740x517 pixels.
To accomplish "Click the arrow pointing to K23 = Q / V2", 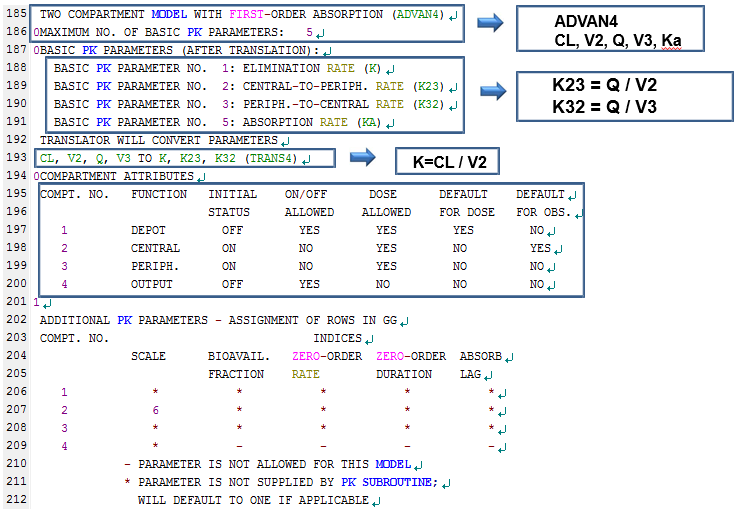I will 490,90.
